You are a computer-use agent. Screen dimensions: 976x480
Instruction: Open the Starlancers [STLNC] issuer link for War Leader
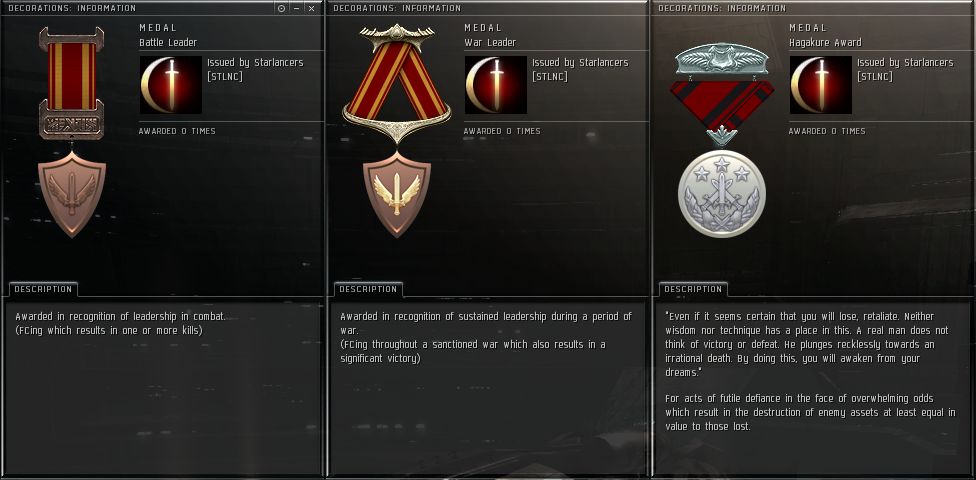580,70
